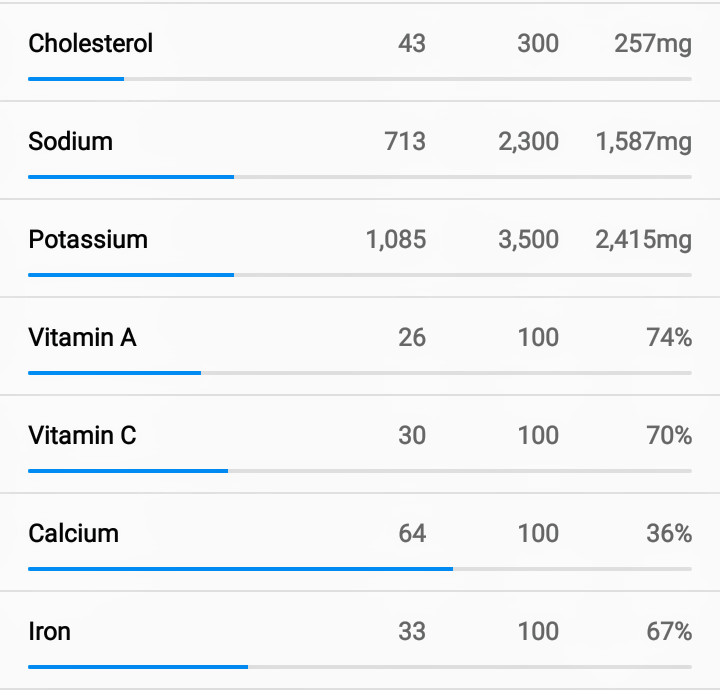Click the Vitamin C progress bar

pyautogui.click(x=360, y=471)
